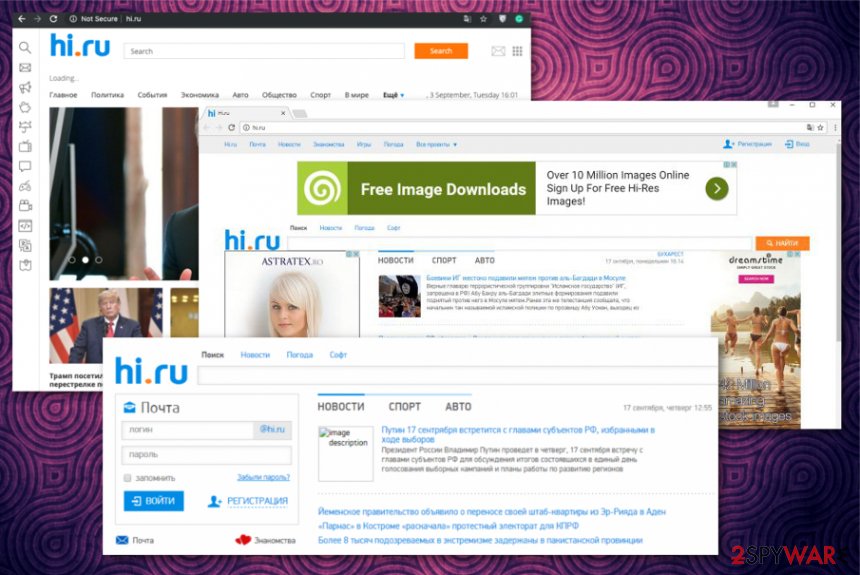
Task: Check the запомнить checkbox
Action: click(x=127, y=478)
